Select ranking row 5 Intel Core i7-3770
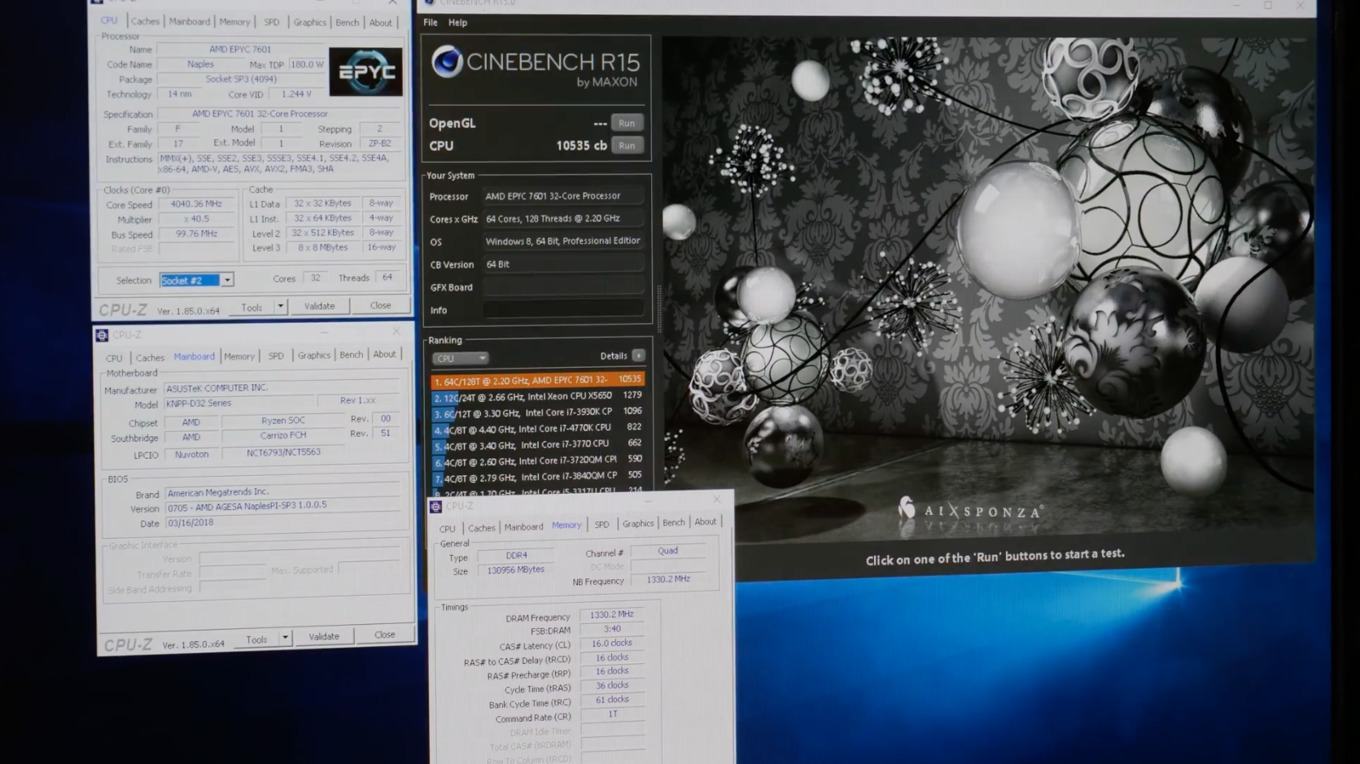This screenshot has width=1360, height=764. coord(538,444)
